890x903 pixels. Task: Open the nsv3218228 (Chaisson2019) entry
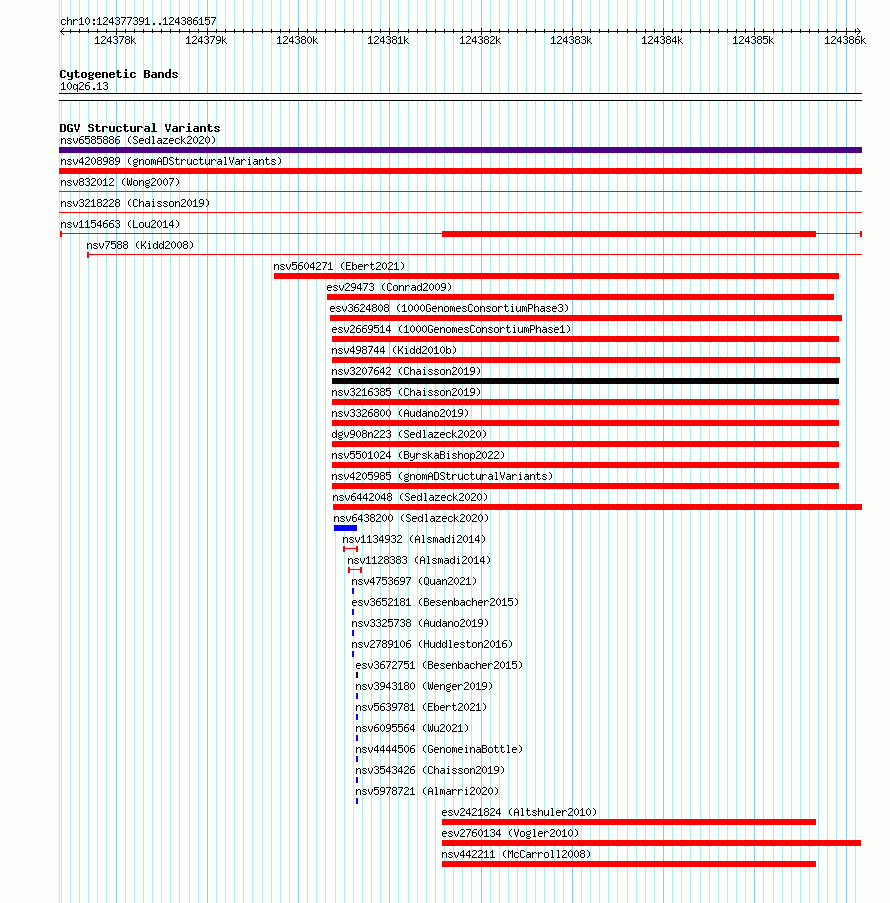(135, 203)
